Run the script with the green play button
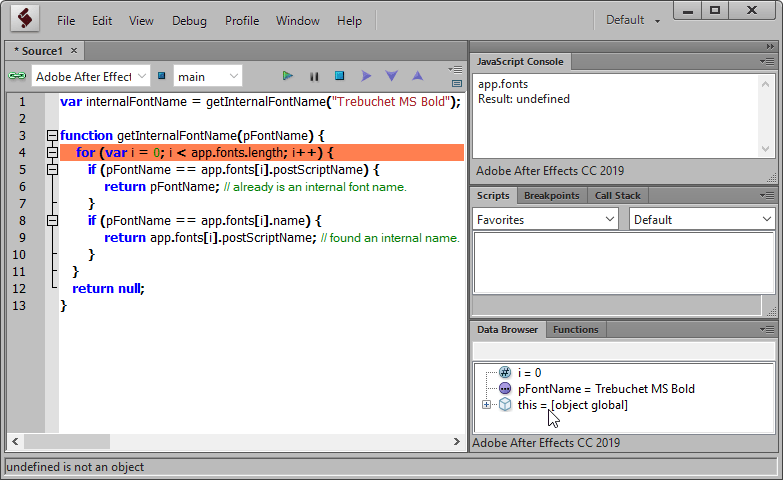 [x=287, y=76]
